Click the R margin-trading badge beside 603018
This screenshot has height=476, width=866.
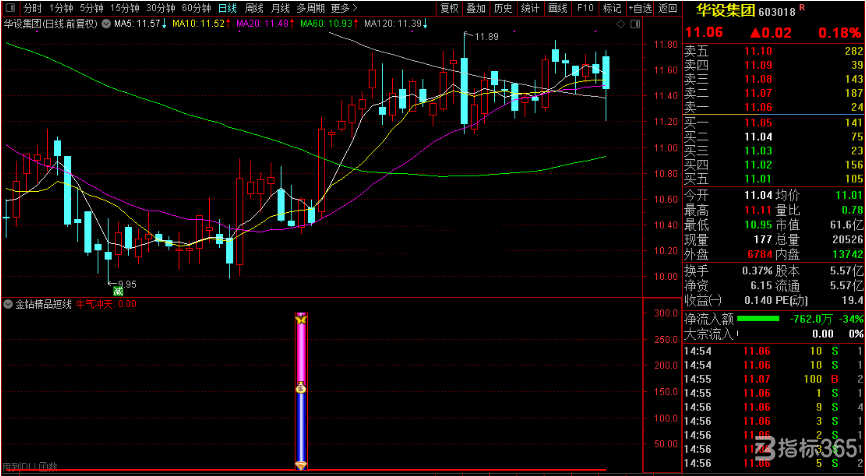(x=801, y=8)
